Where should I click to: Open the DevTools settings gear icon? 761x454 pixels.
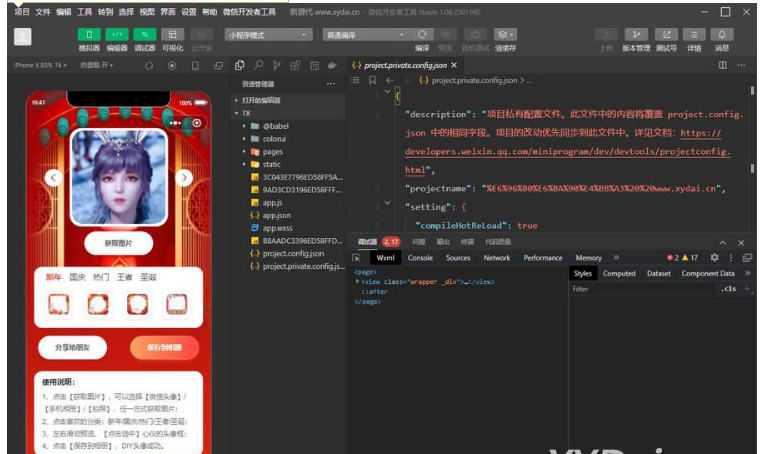[x=713, y=258]
